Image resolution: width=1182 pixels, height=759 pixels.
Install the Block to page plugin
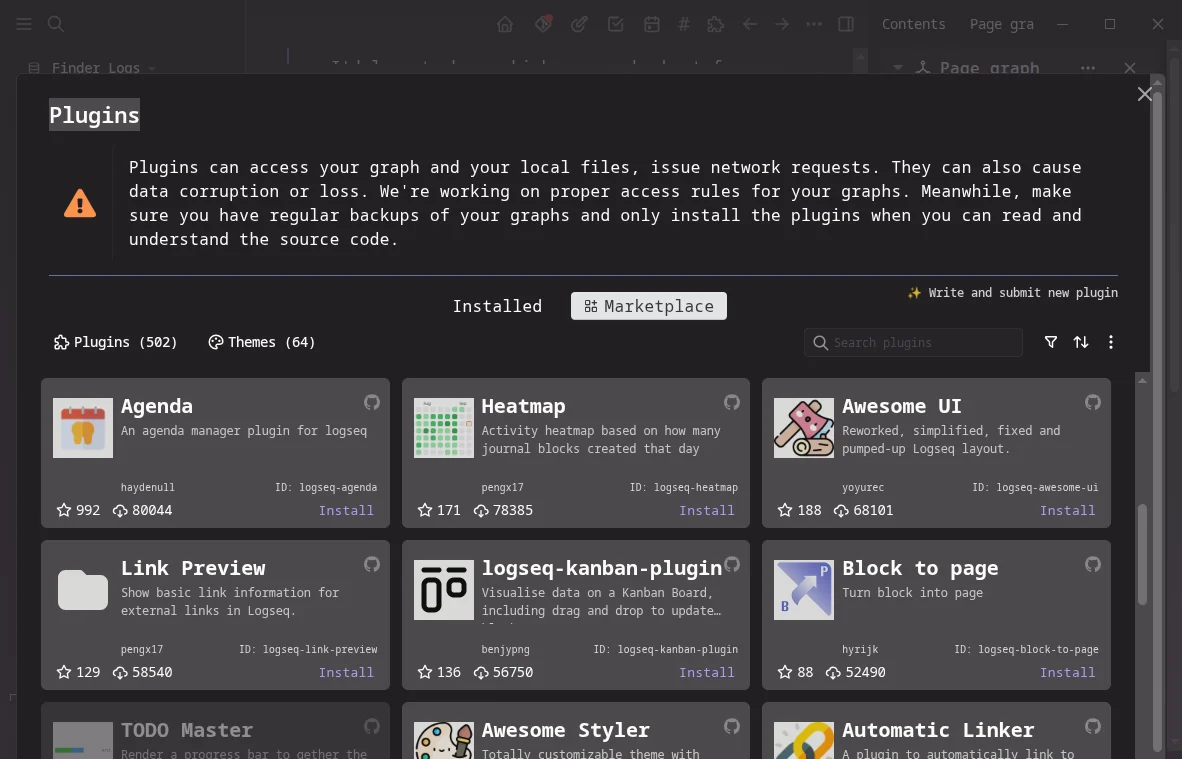click(x=1067, y=672)
